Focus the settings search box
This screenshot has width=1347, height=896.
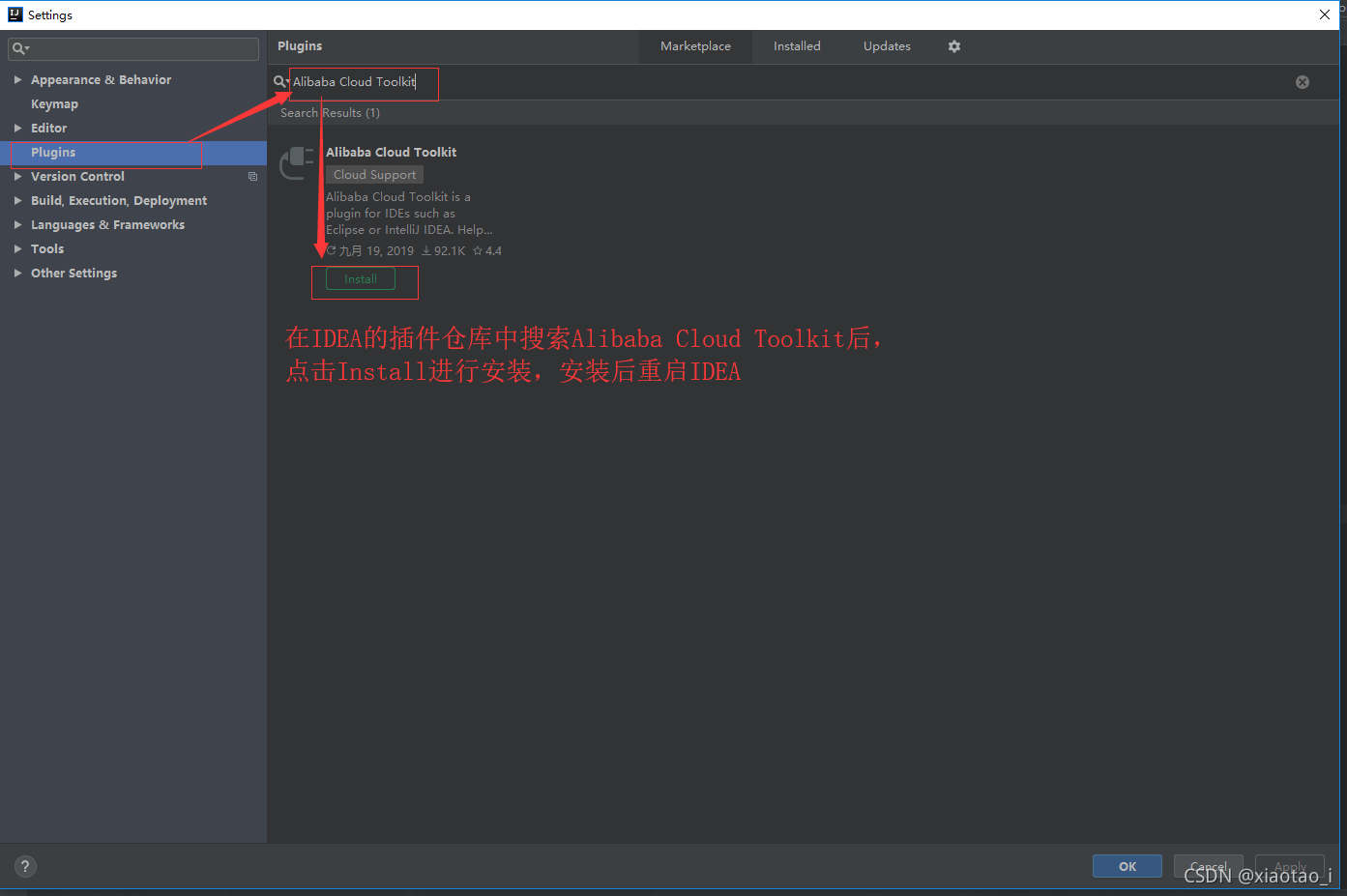coord(133,48)
